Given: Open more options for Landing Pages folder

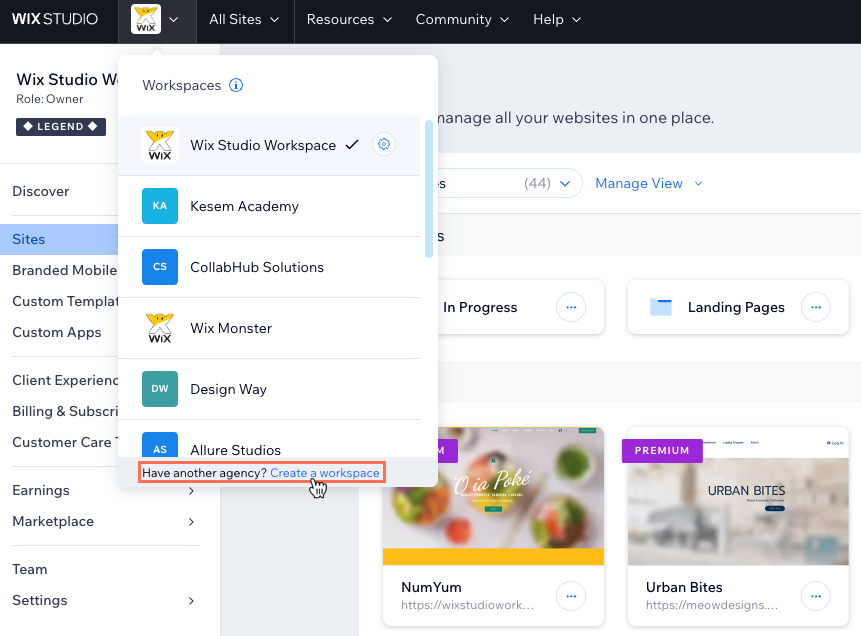Looking at the screenshot, I should pos(816,307).
